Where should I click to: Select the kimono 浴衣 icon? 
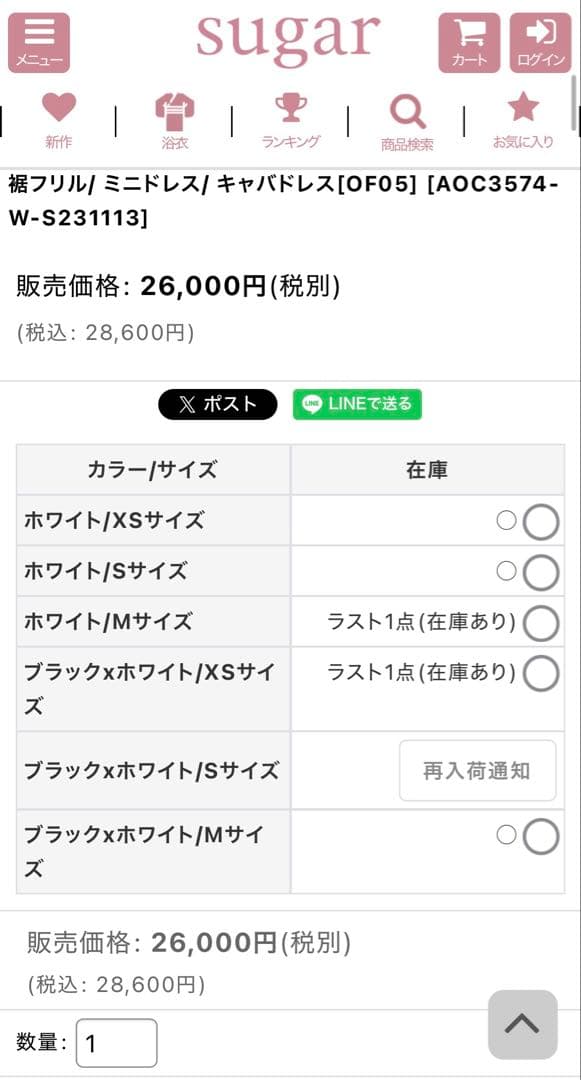(175, 118)
